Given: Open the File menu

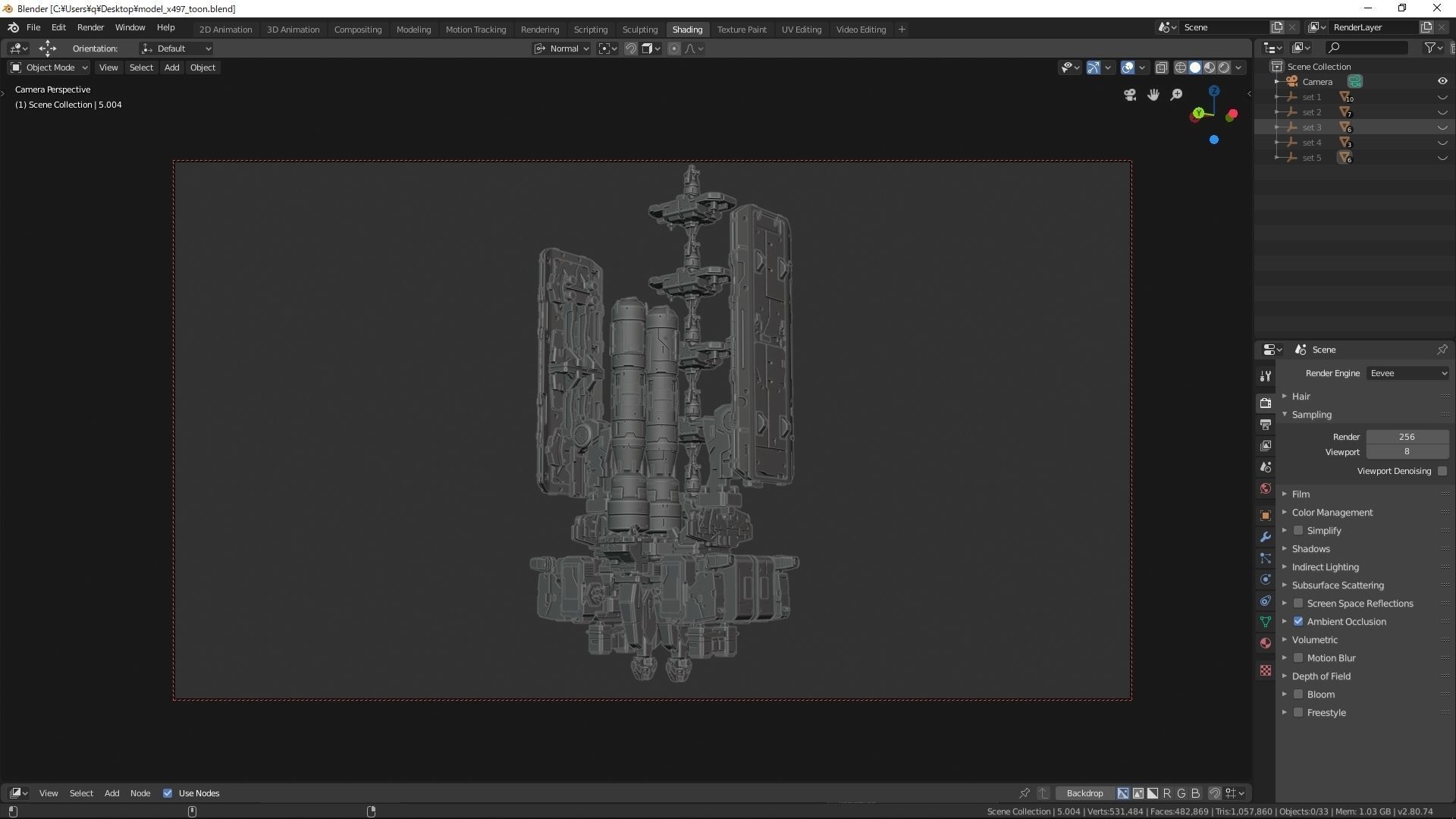Looking at the screenshot, I should point(33,27).
